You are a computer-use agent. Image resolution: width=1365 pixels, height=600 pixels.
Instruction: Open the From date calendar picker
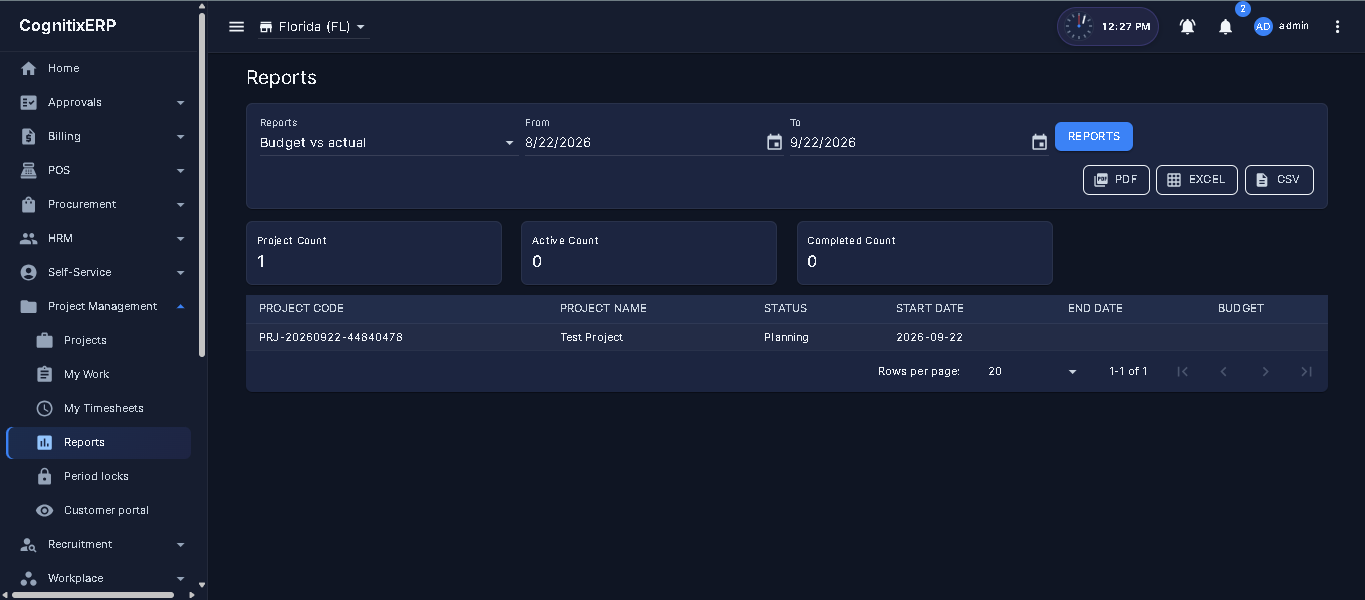pos(774,142)
